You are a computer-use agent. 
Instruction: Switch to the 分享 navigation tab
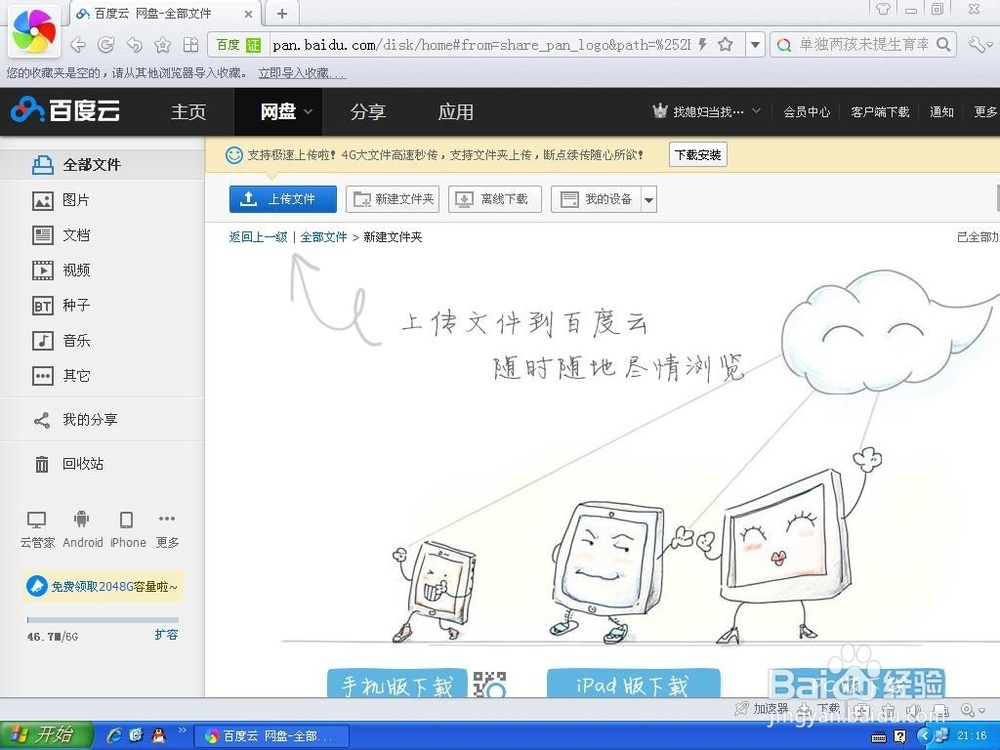(x=368, y=112)
